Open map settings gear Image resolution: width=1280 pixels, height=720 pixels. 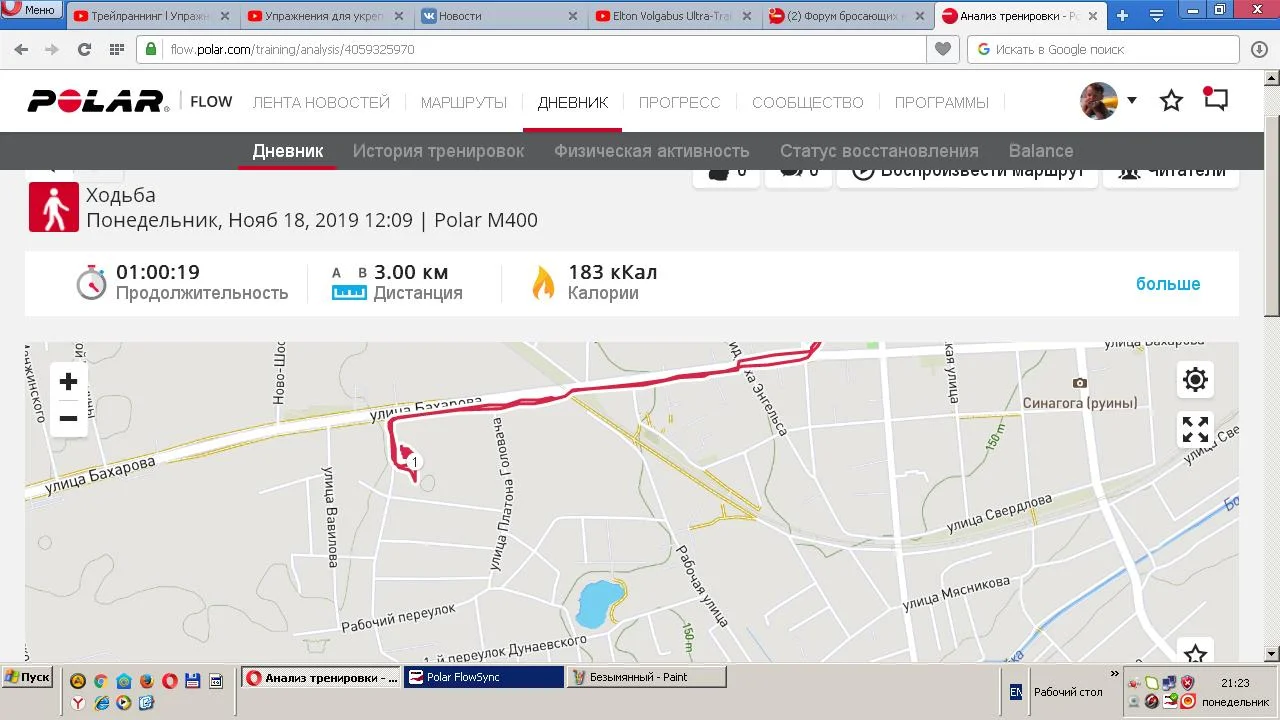click(1195, 380)
